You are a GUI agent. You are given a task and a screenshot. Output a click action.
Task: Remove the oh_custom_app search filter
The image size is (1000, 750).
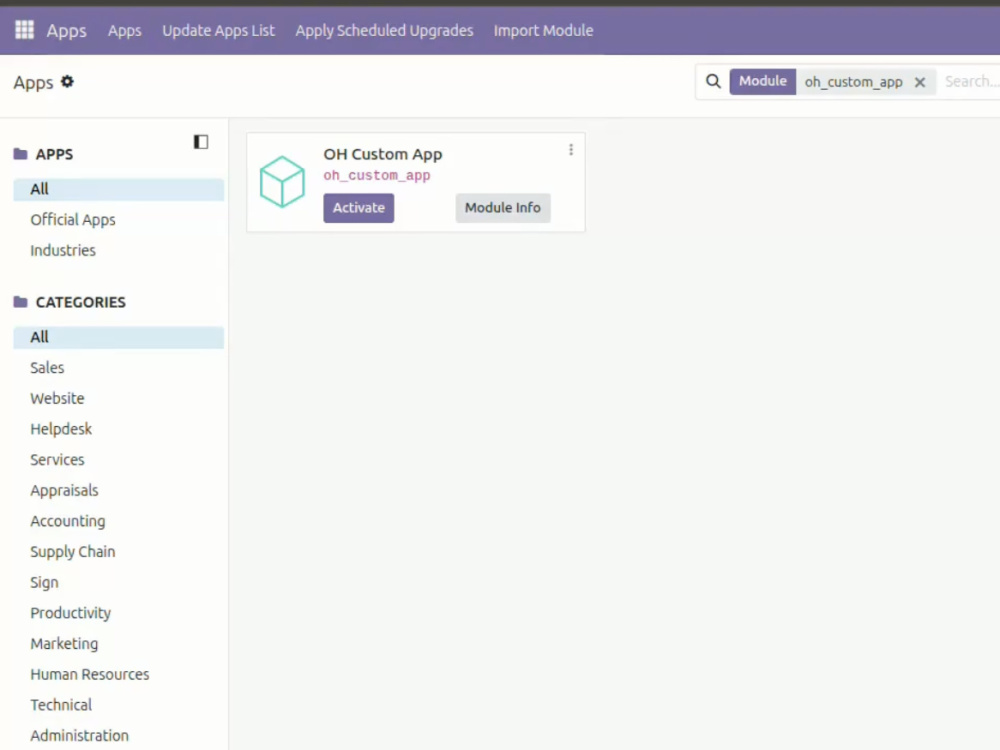(x=920, y=82)
